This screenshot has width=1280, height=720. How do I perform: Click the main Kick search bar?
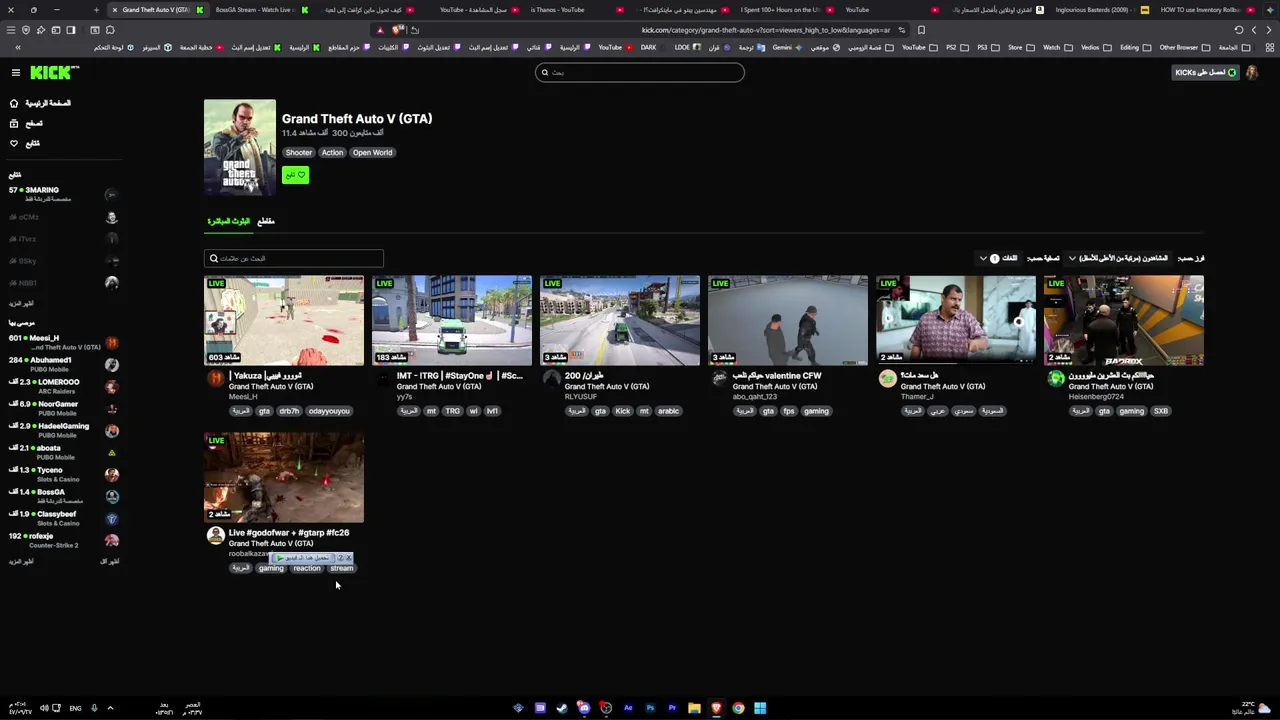pos(640,72)
